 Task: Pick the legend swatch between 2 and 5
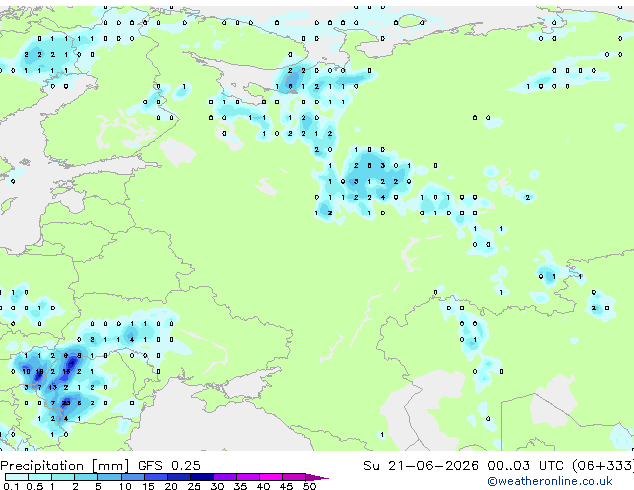click(x=86, y=477)
